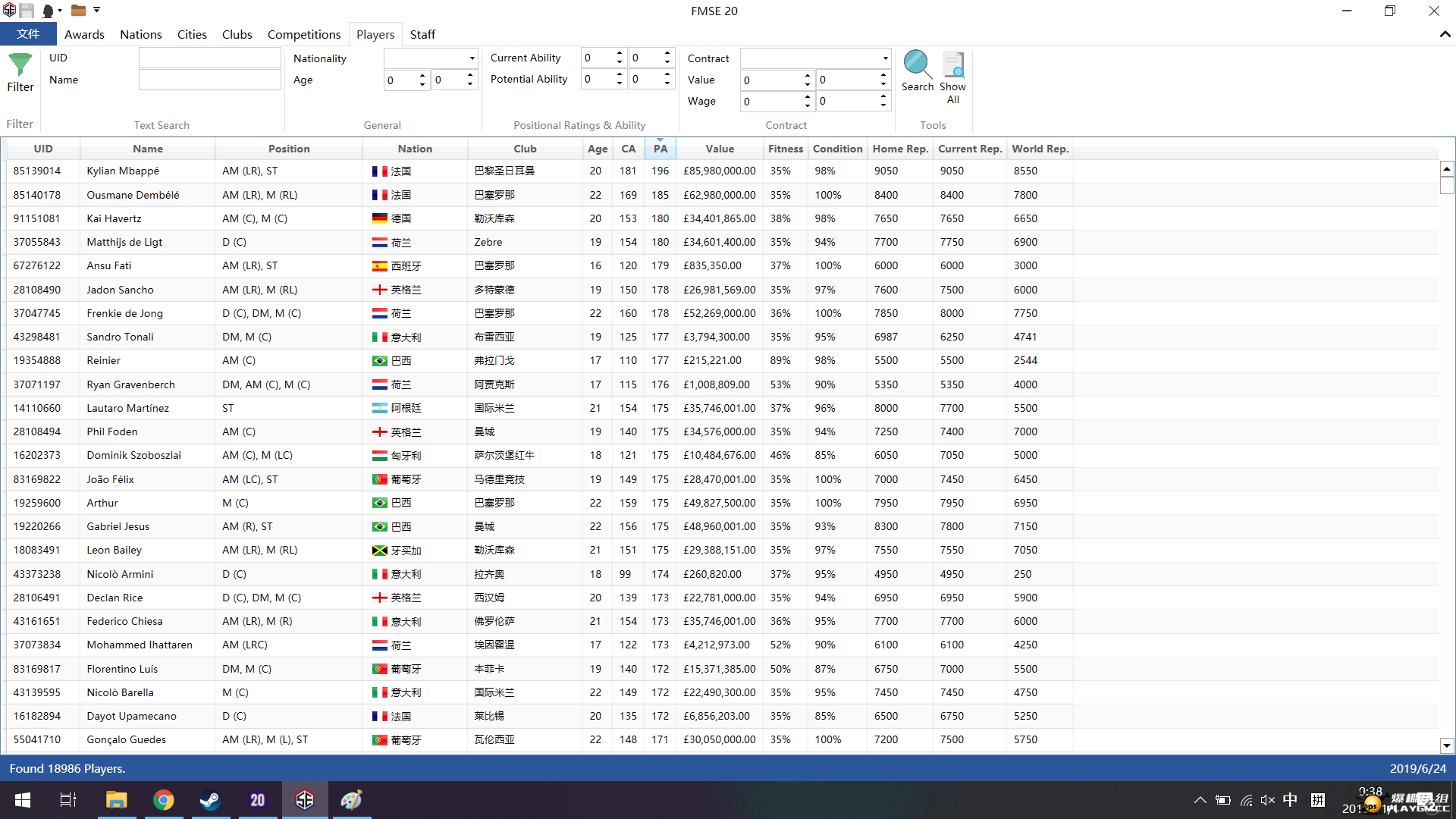The image size is (1456, 819).
Task: Expand the quick access toolbar customize arrow
Action: [x=97, y=11]
